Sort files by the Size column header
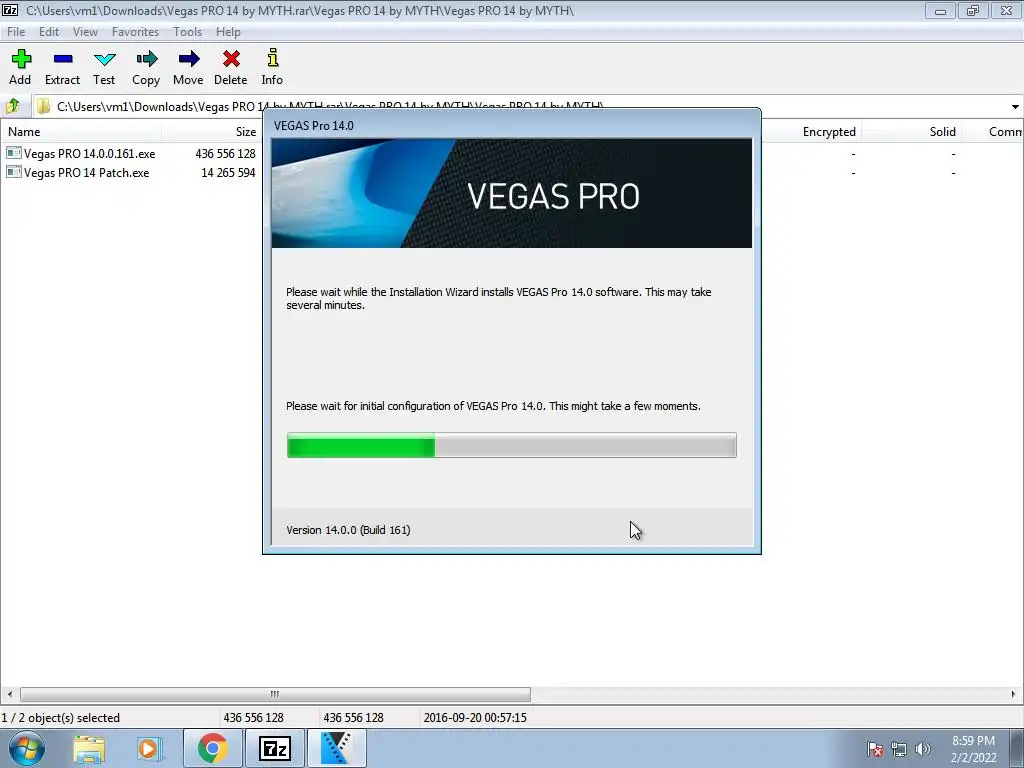 211,131
